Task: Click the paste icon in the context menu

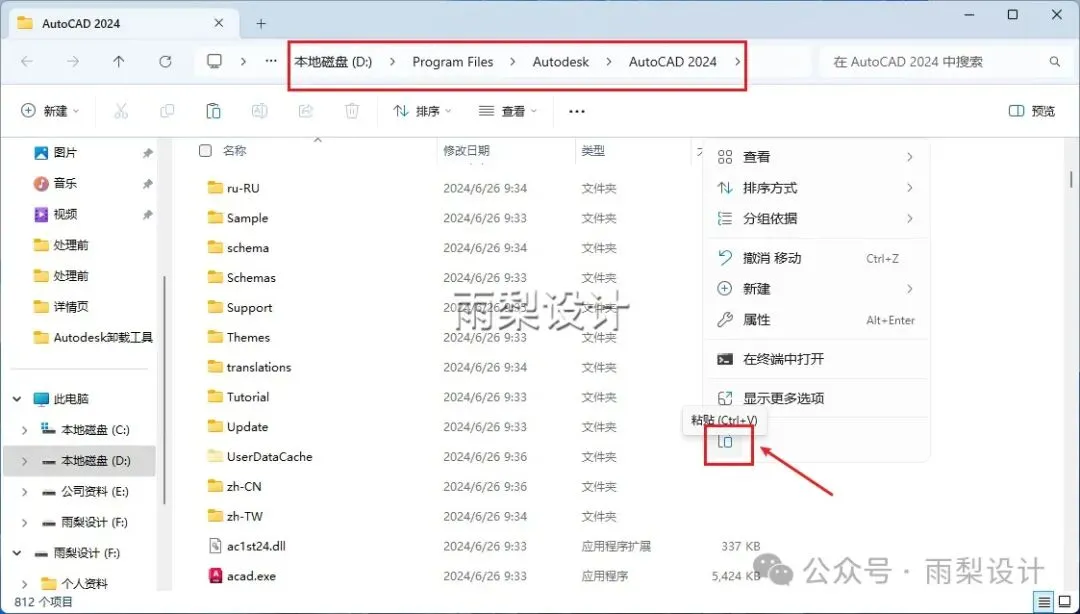Action: [725, 442]
